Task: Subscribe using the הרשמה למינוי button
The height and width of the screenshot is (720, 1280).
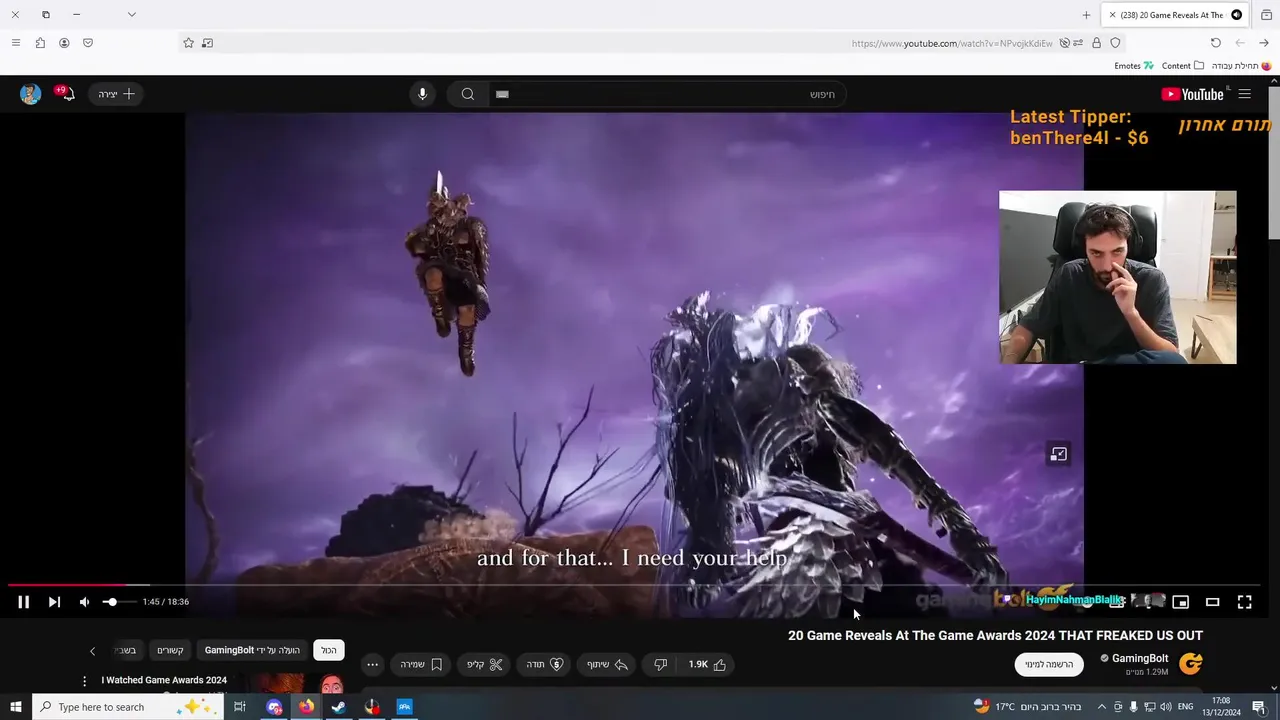Action: [1049, 664]
